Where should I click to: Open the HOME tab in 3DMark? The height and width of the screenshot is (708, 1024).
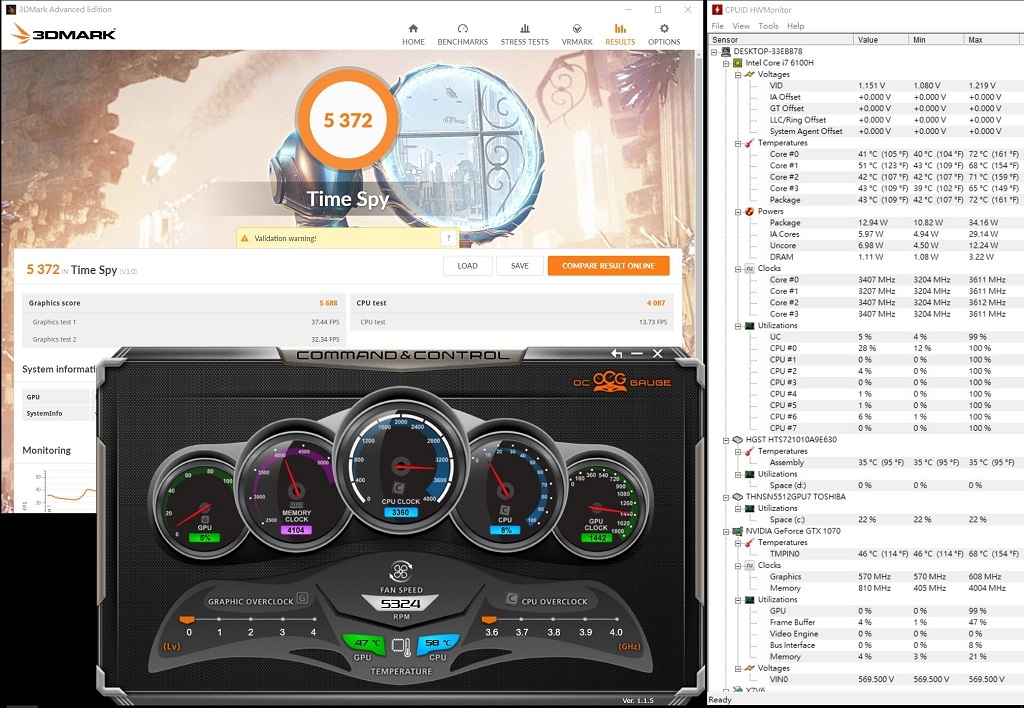tap(413, 35)
